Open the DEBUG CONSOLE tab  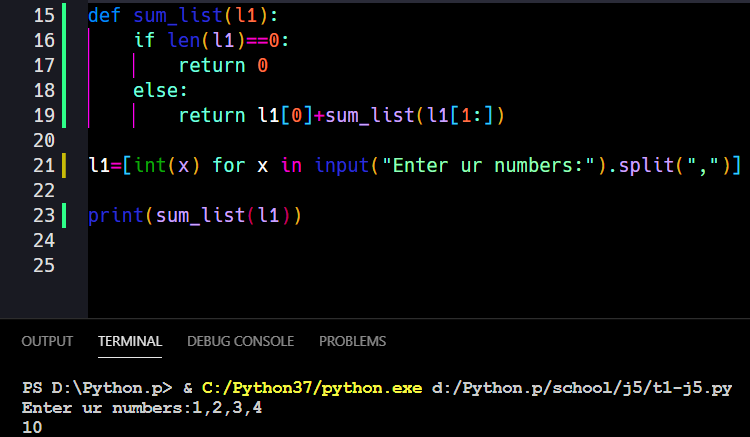click(240, 341)
